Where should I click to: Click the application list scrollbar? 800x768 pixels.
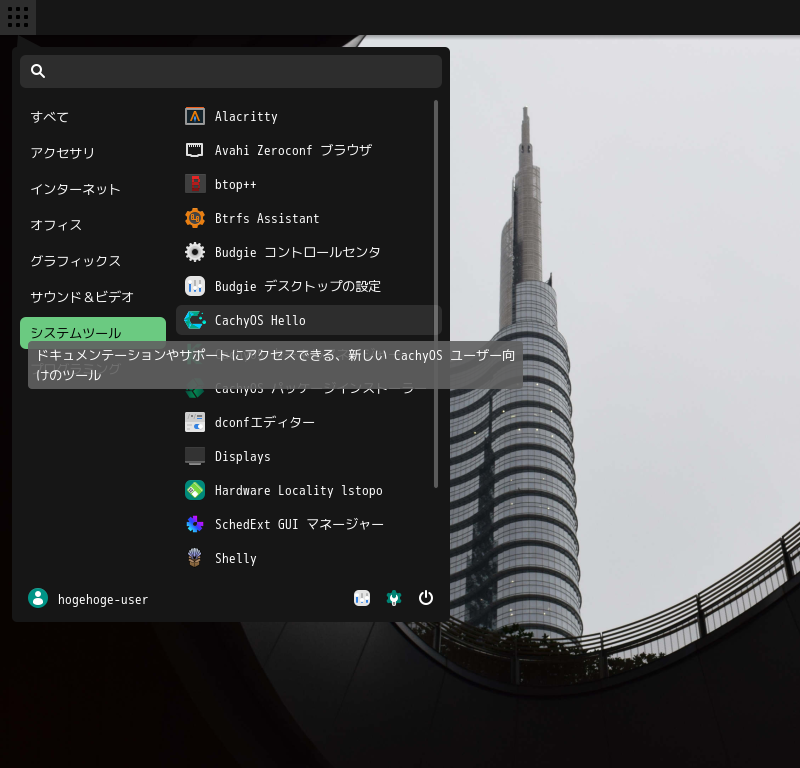coord(436,293)
